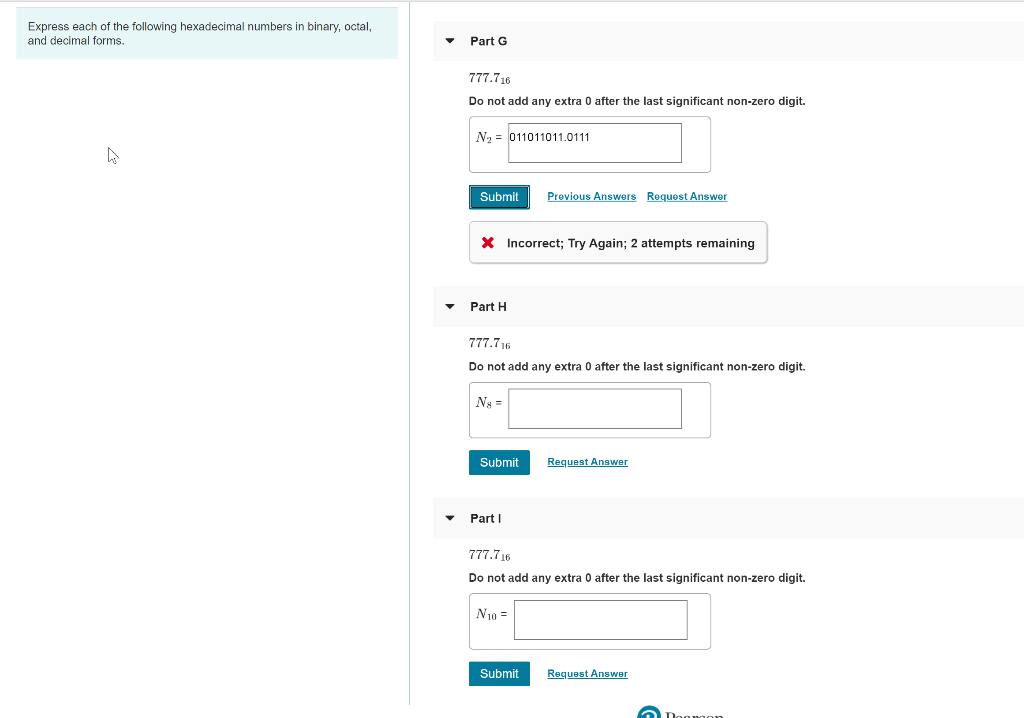Click the disclosure triangle beside Part H
Screen dimensions: 1024x718
[x=449, y=306]
